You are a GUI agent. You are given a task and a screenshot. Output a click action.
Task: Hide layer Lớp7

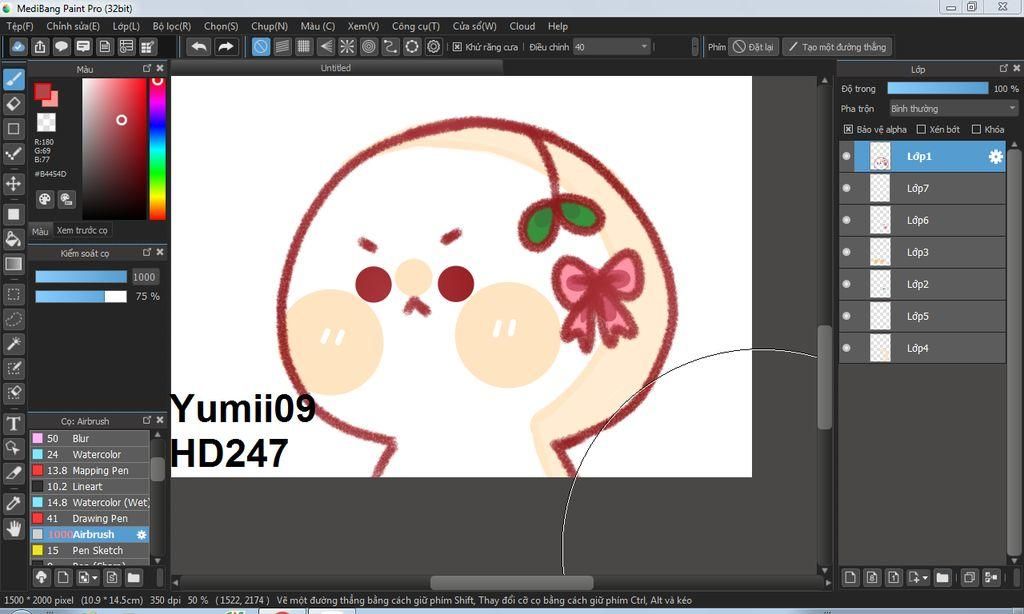pyautogui.click(x=846, y=188)
